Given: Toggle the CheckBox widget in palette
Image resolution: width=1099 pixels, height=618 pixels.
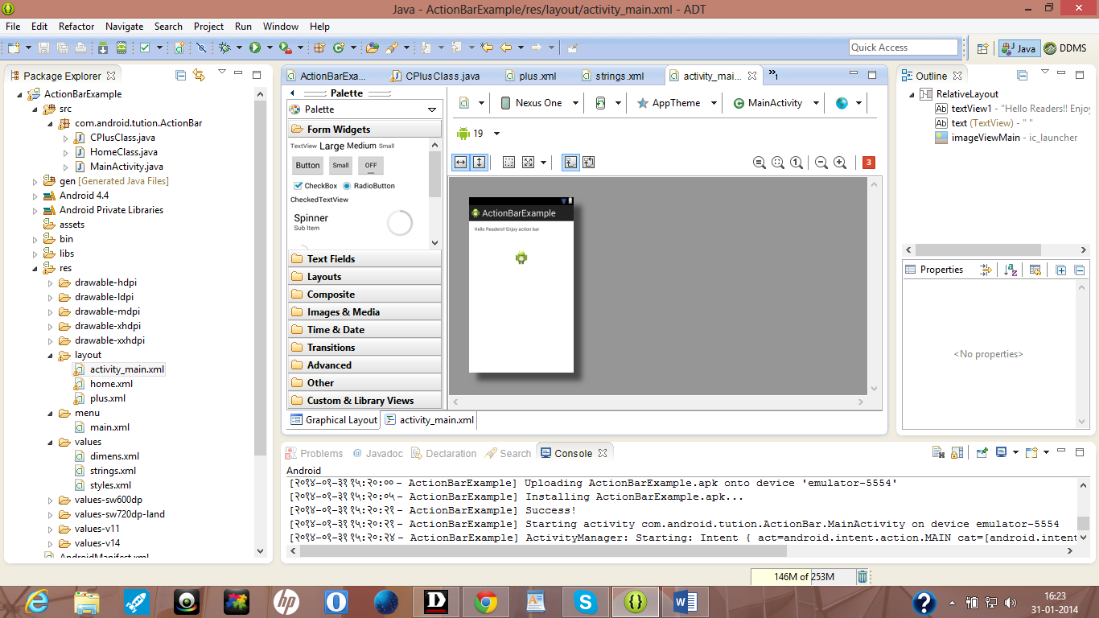Looking at the screenshot, I should point(315,186).
